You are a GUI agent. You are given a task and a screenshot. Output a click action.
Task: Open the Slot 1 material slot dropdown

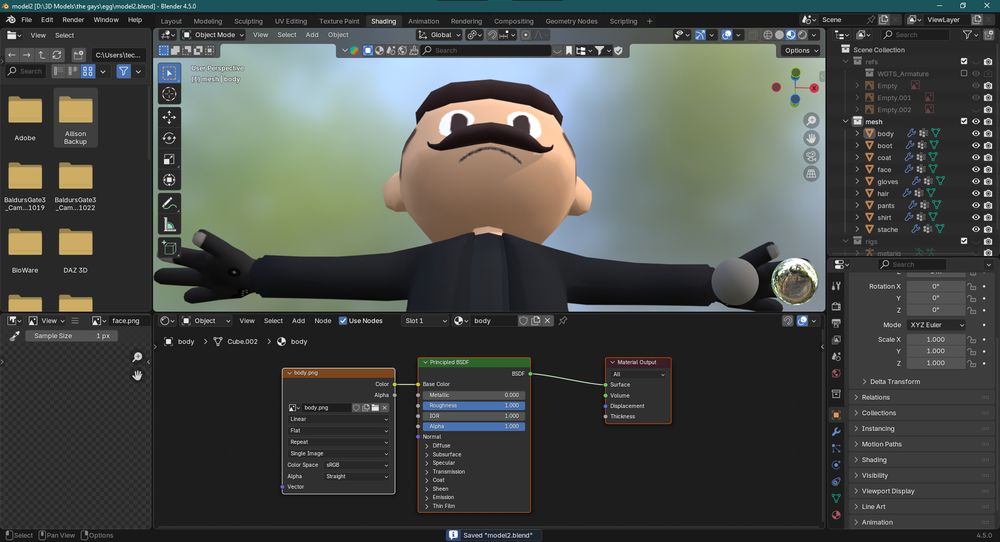(426, 321)
